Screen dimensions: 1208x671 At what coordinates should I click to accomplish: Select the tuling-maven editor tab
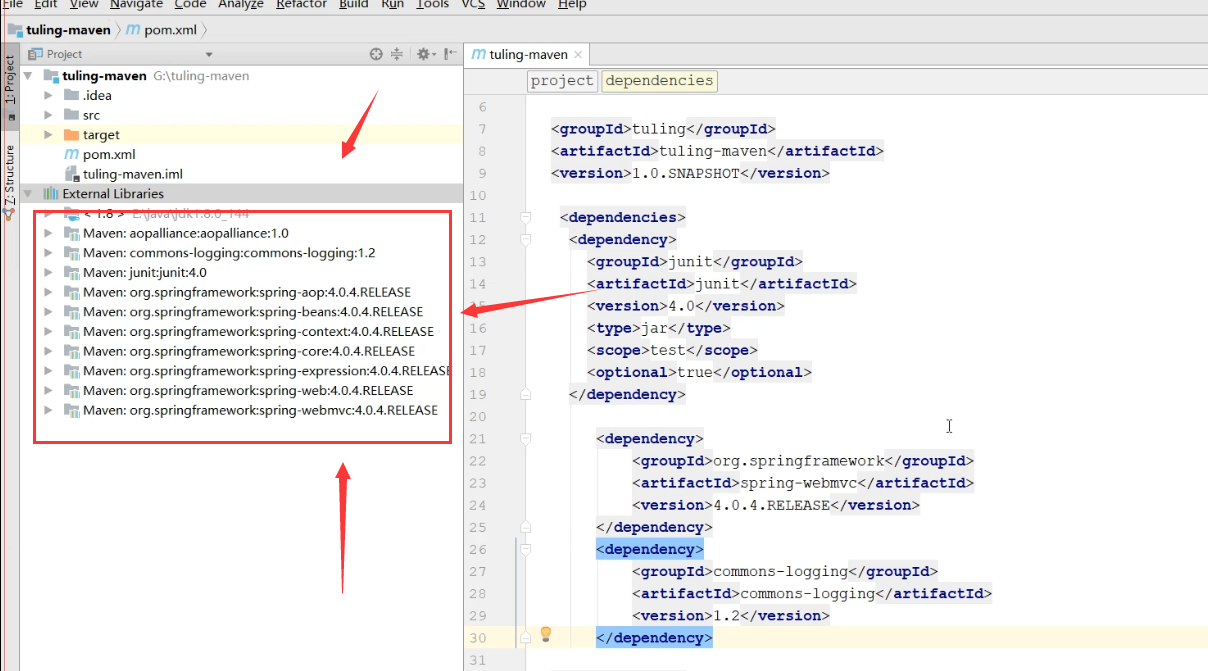pyautogui.click(x=528, y=54)
